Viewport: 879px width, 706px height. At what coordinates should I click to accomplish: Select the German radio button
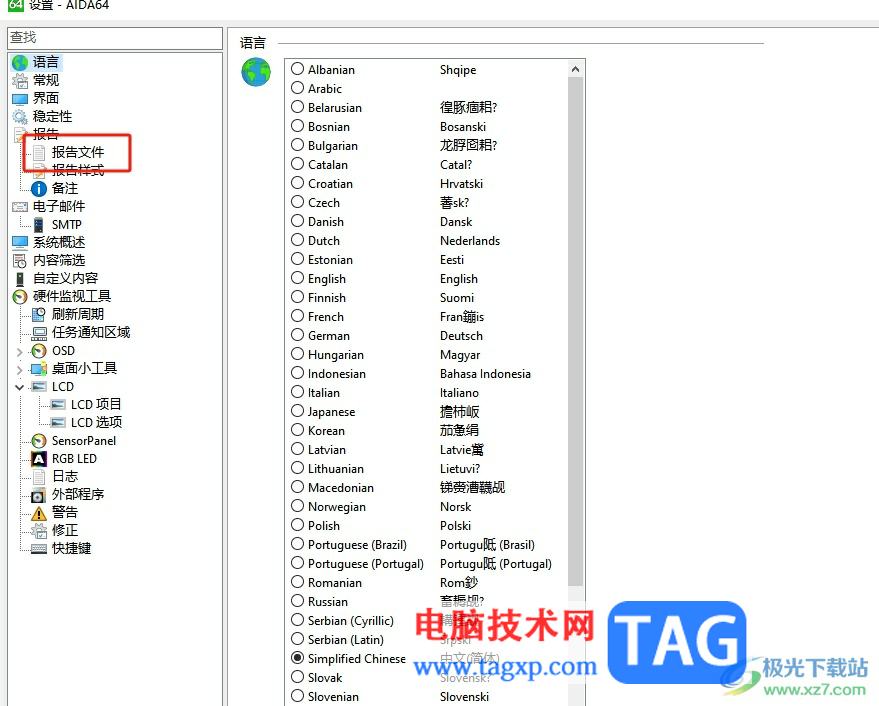(x=298, y=335)
